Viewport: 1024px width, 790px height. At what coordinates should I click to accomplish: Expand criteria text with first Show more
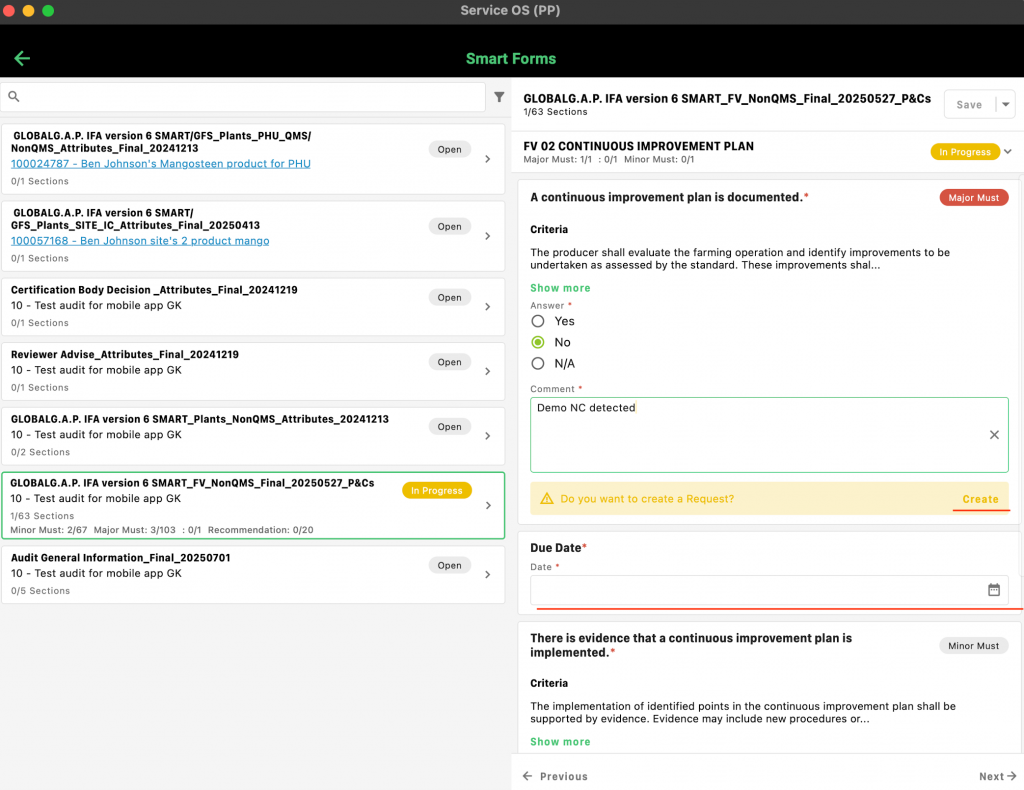(x=560, y=288)
